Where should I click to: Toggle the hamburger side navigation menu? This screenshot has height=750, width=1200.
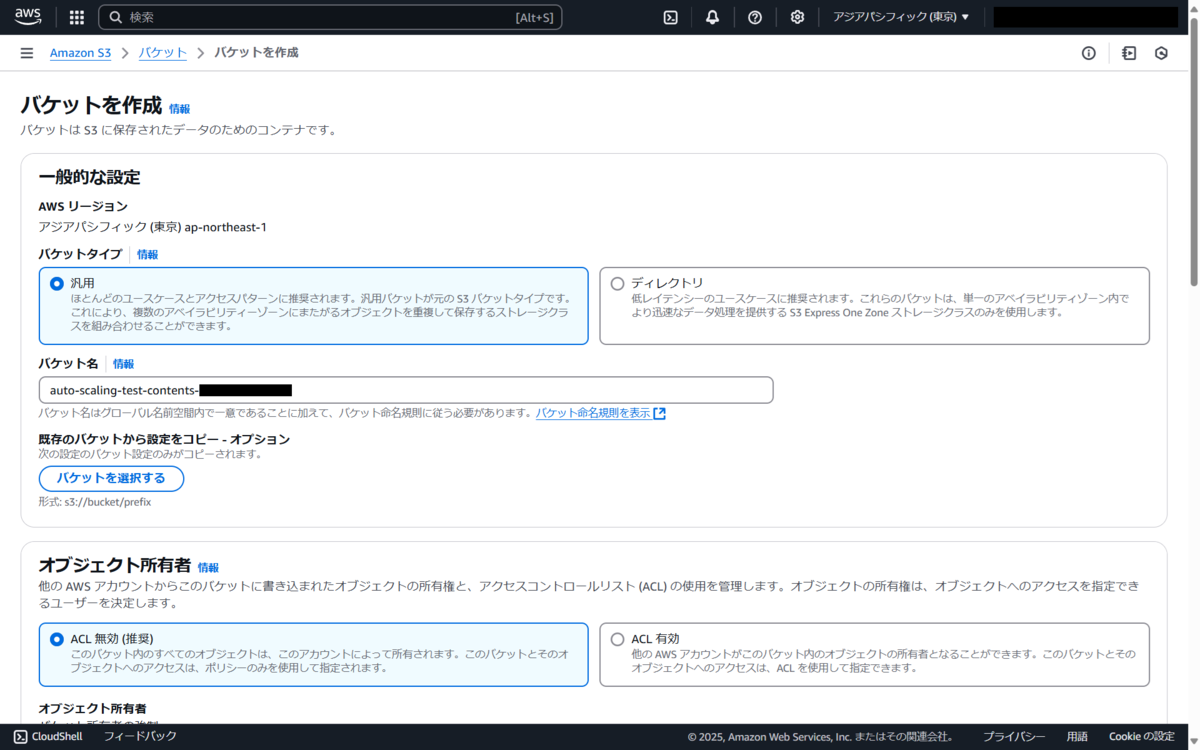pyautogui.click(x=27, y=53)
